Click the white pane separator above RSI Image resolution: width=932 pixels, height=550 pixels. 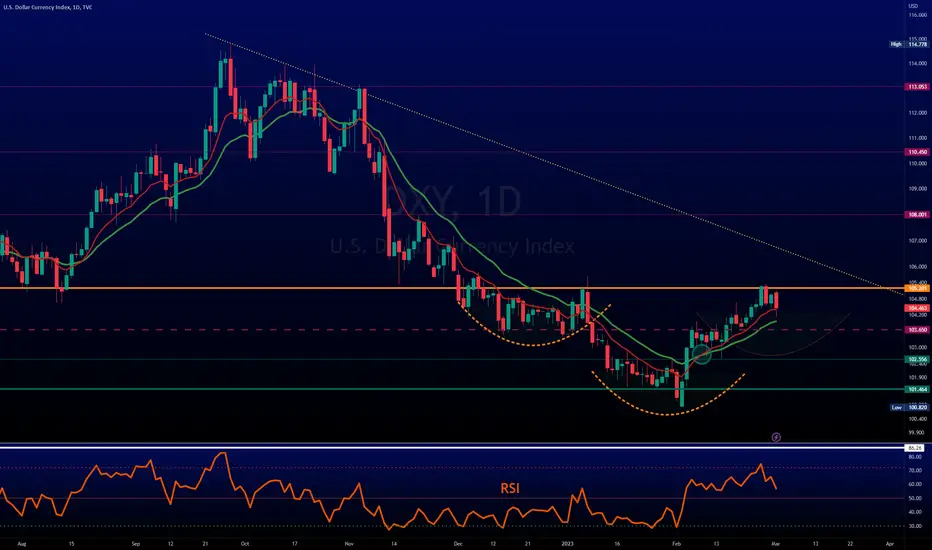[x=452, y=447]
